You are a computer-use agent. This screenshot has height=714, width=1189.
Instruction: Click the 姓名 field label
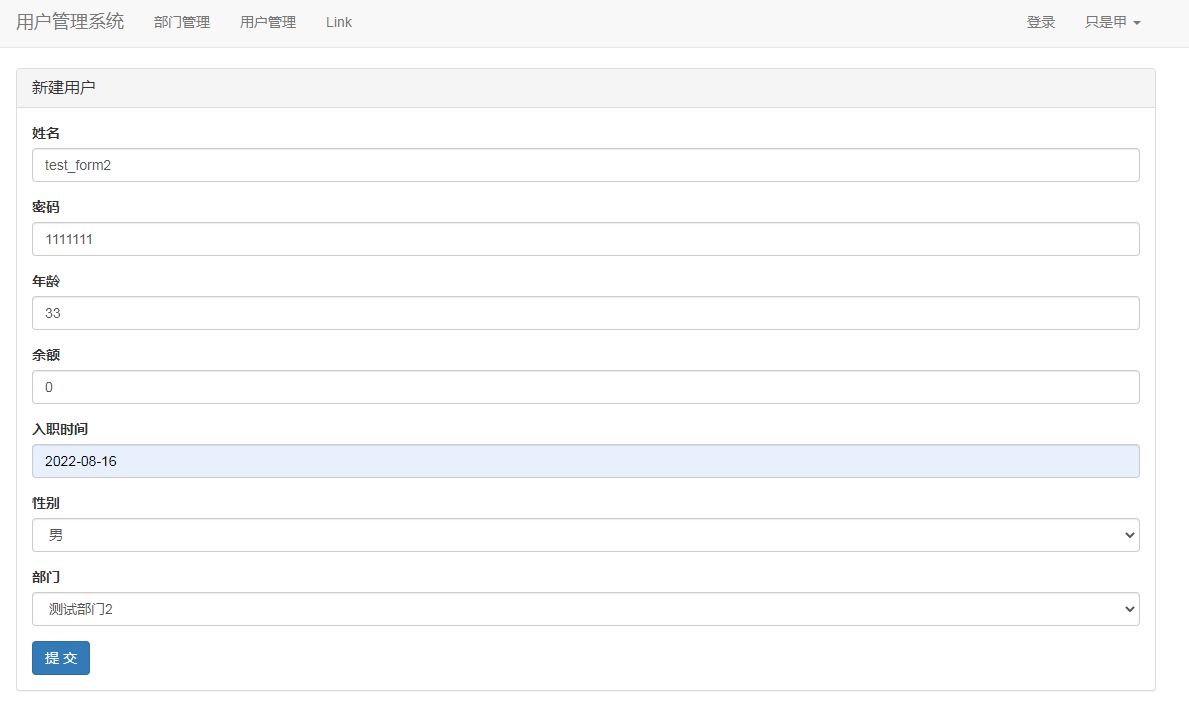pyautogui.click(x=45, y=133)
